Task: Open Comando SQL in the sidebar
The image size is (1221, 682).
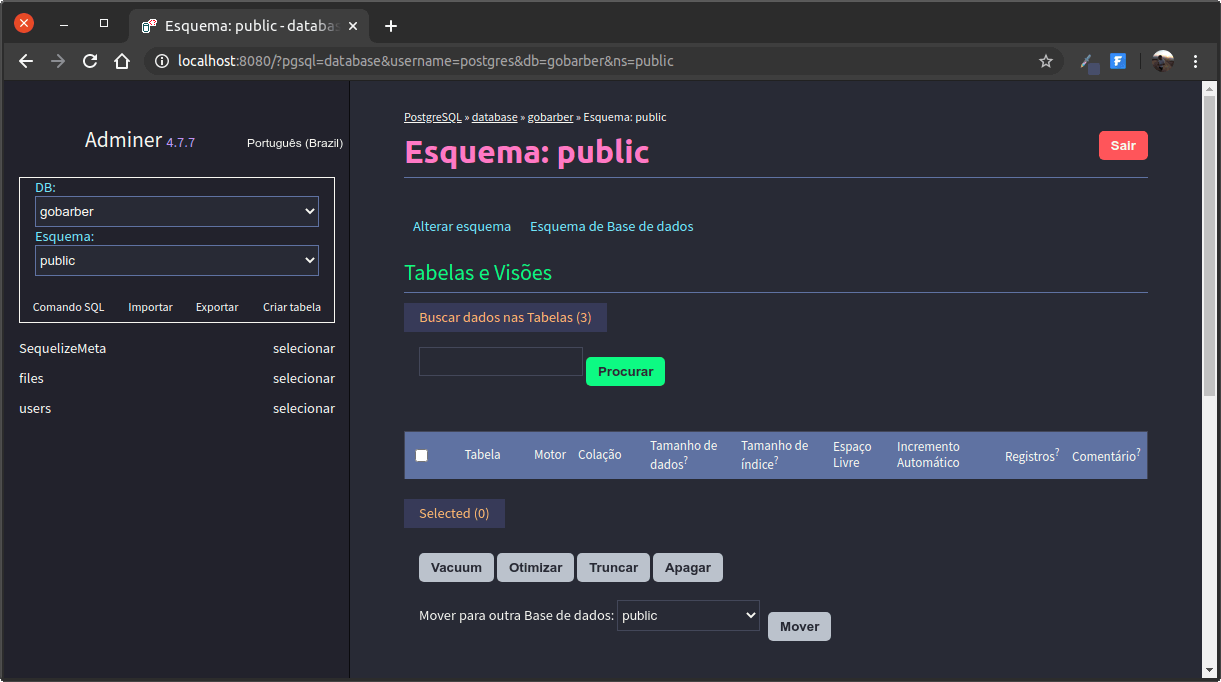Action: [68, 307]
